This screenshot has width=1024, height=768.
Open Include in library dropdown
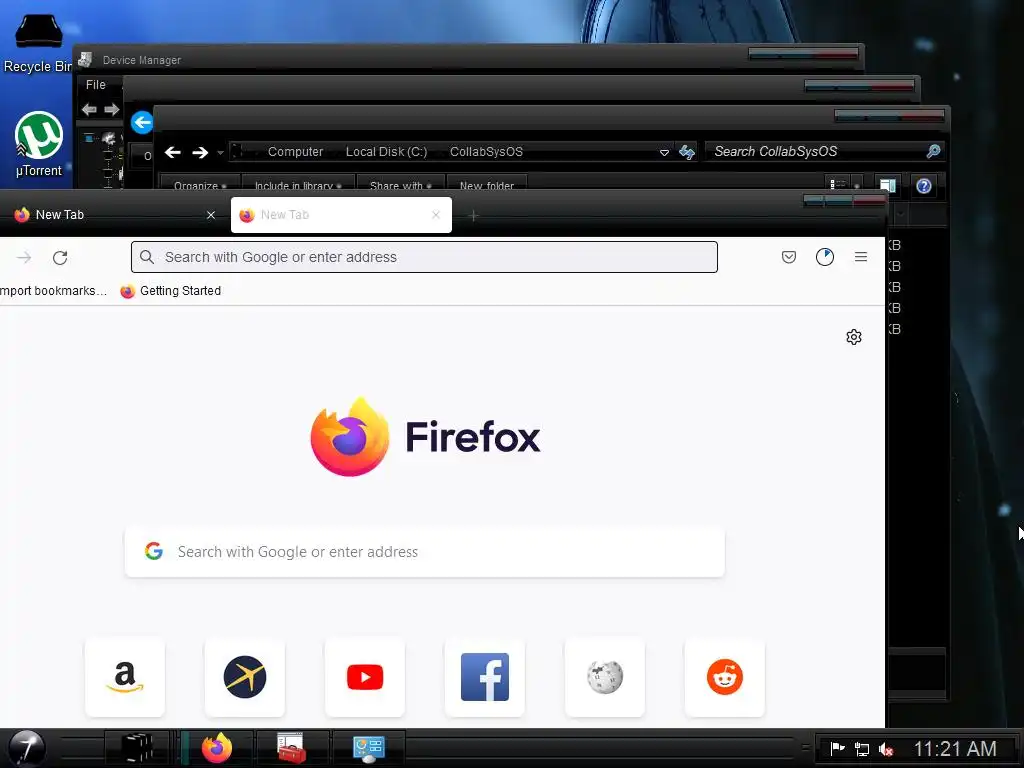coord(298,185)
